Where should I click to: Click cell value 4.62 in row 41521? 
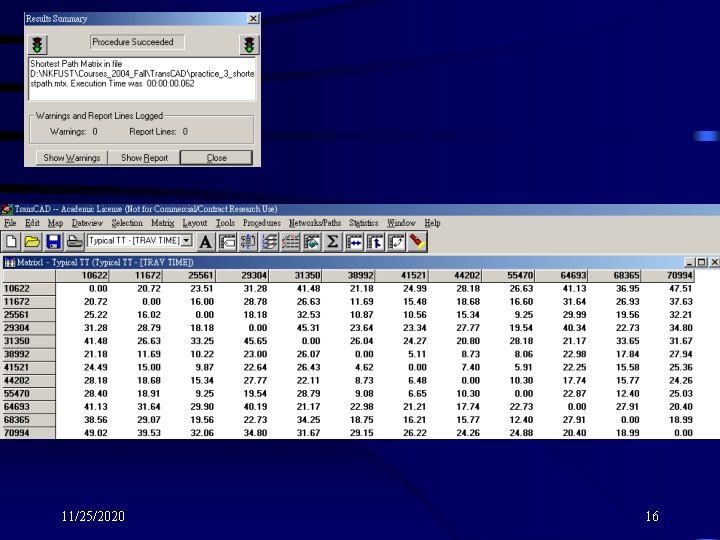pyautogui.click(x=364, y=367)
